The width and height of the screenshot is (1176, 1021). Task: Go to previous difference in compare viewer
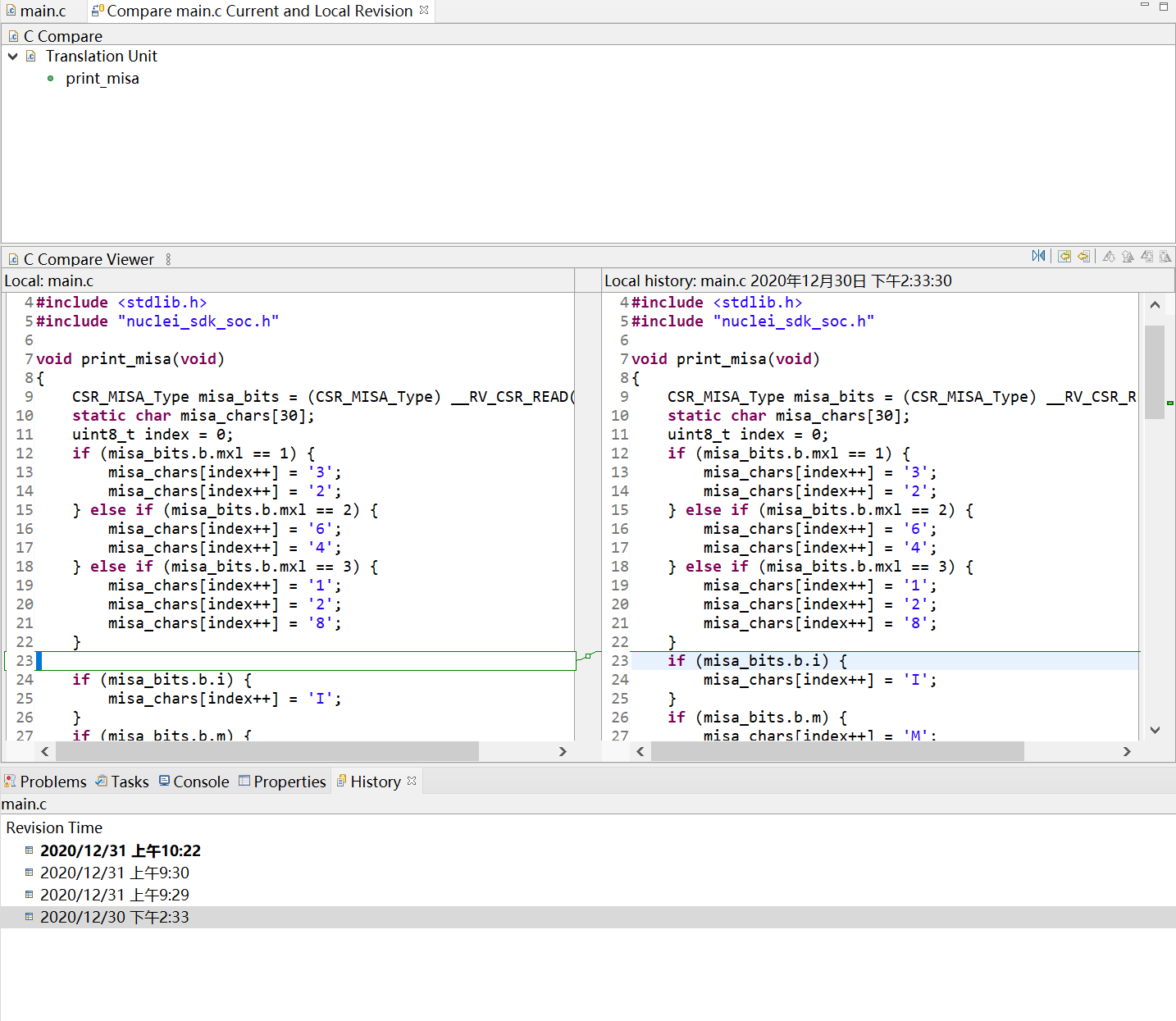click(1128, 257)
